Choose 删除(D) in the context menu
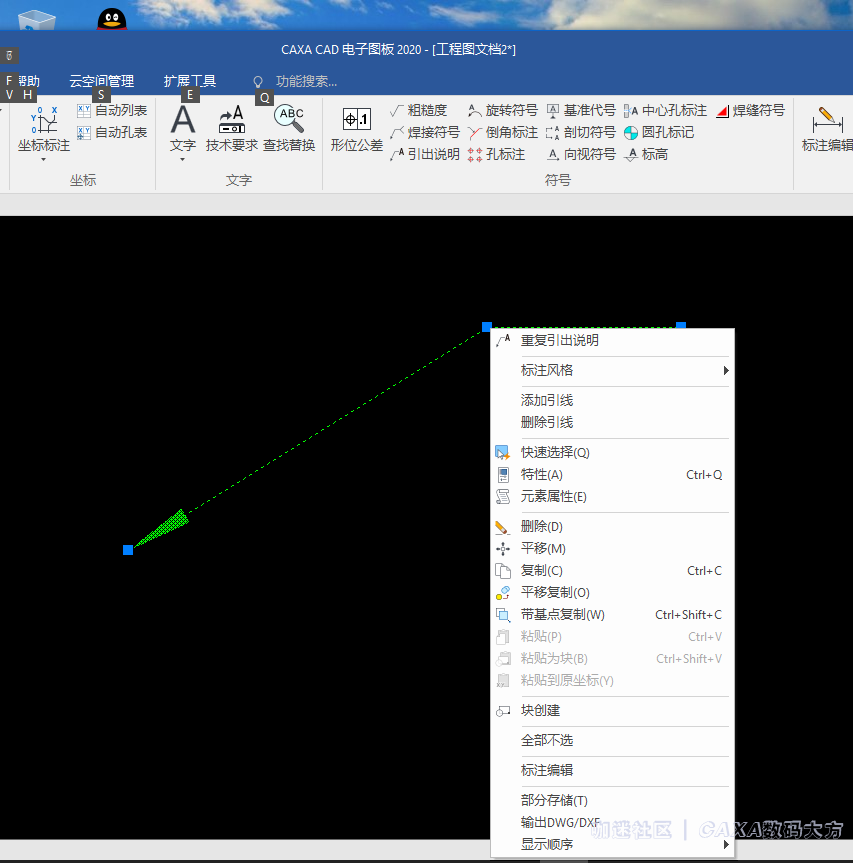853x863 pixels. click(541, 527)
